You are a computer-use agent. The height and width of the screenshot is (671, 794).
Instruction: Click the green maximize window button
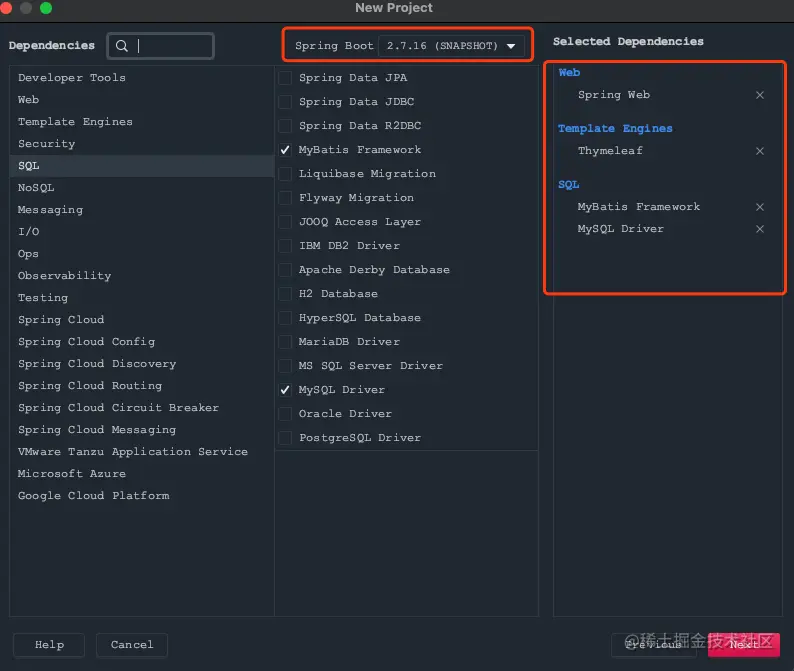pyautogui.click(x=46, y=8)
